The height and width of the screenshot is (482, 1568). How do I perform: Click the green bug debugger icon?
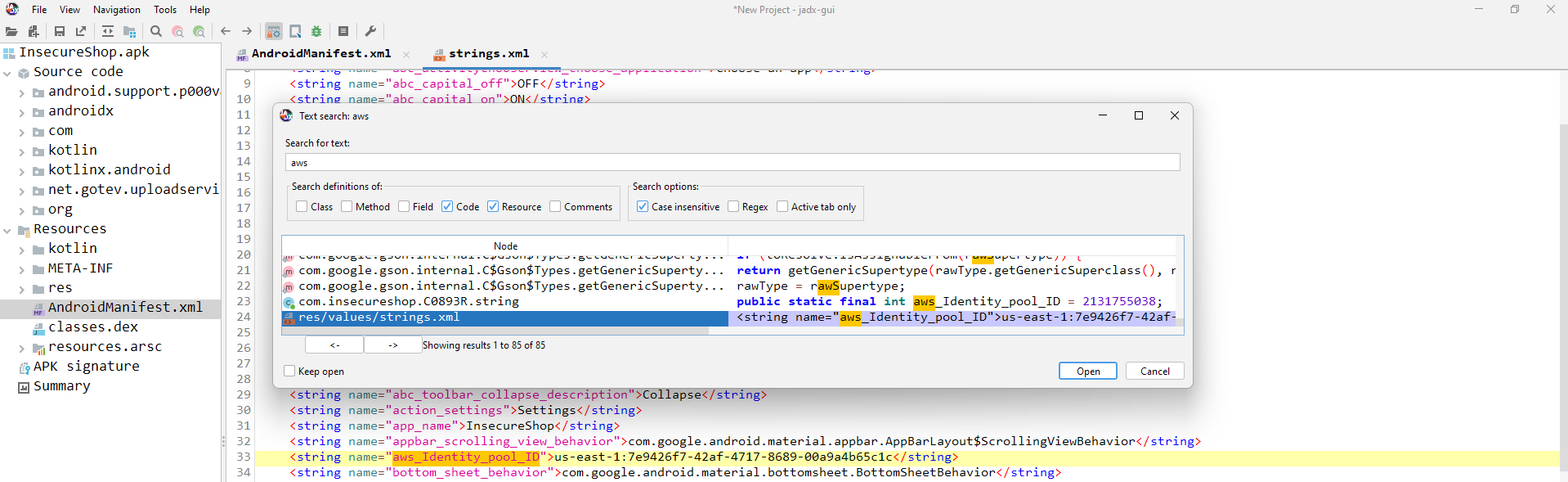(x=316, y=32)
